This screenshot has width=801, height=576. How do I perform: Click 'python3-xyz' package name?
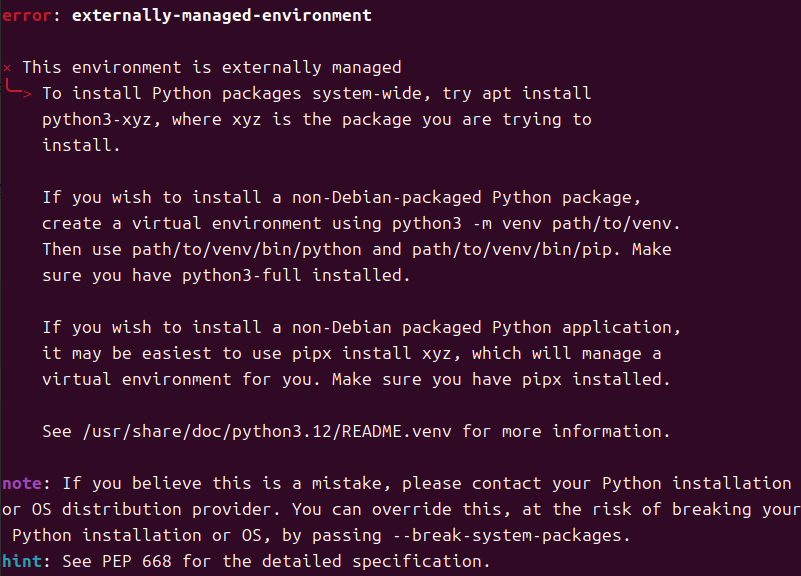[96, 120]
